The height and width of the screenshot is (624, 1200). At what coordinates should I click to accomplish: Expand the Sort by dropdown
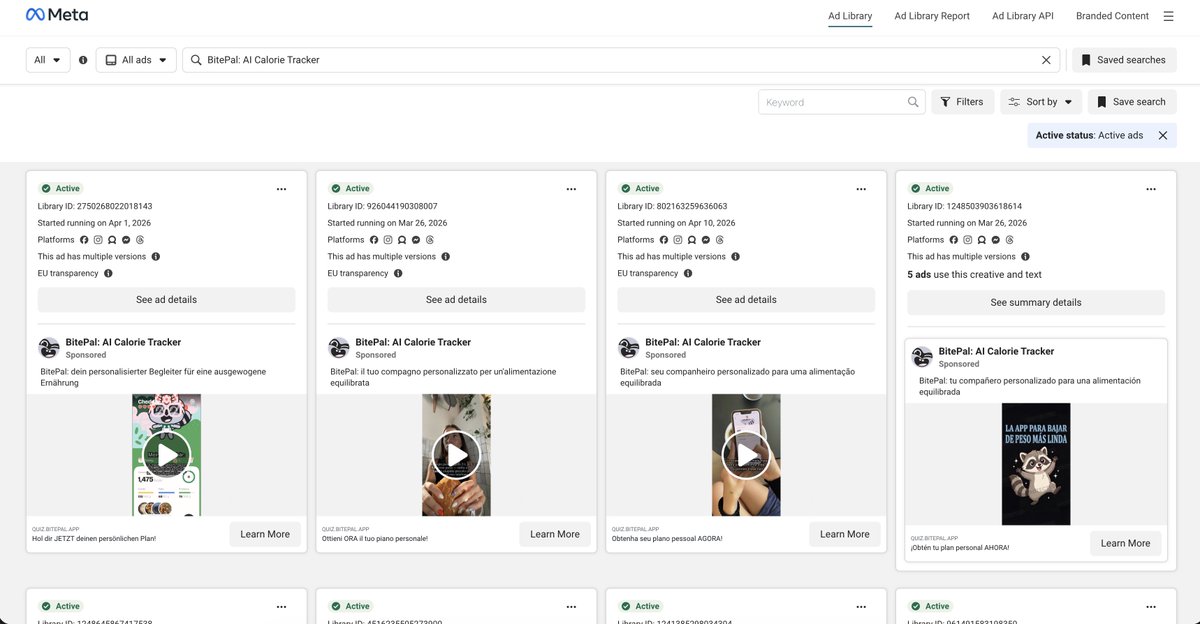pyautogui.click(x=1040, y=102)
